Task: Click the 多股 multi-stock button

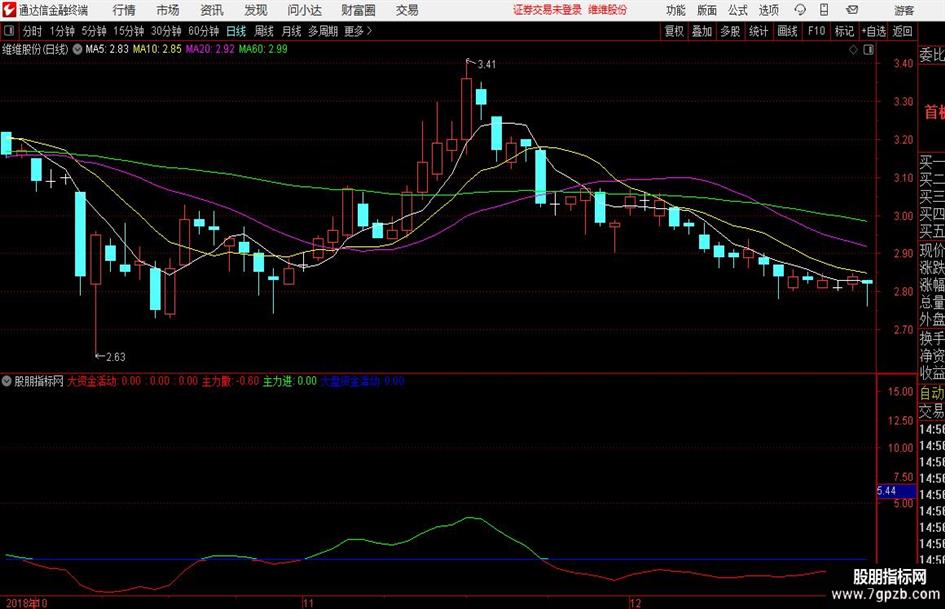Action: 730,31
